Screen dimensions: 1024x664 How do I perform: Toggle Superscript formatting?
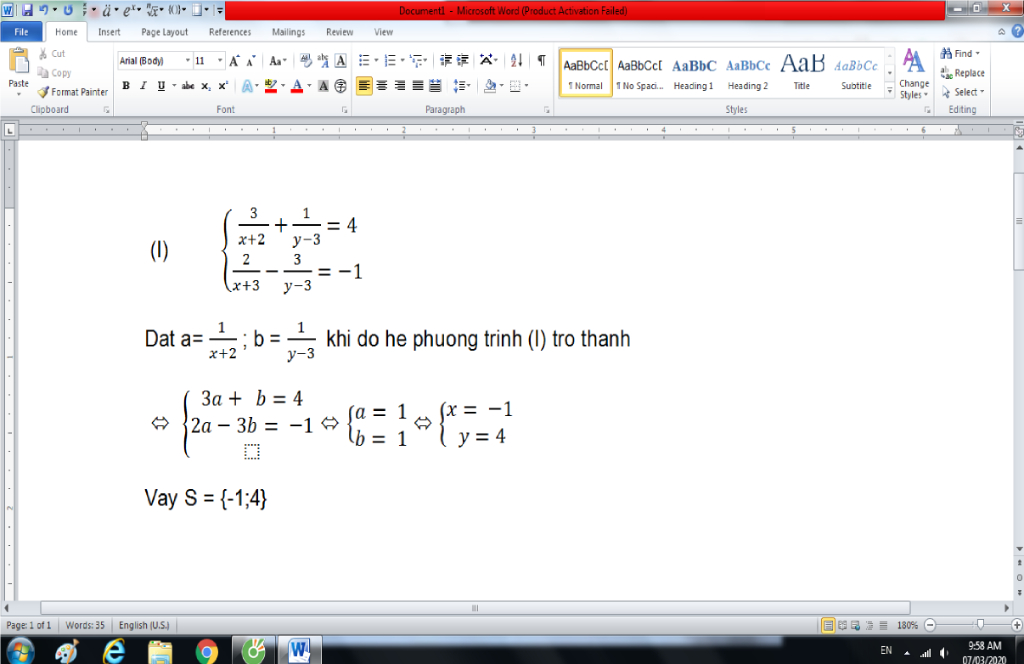tap(223, 86)
